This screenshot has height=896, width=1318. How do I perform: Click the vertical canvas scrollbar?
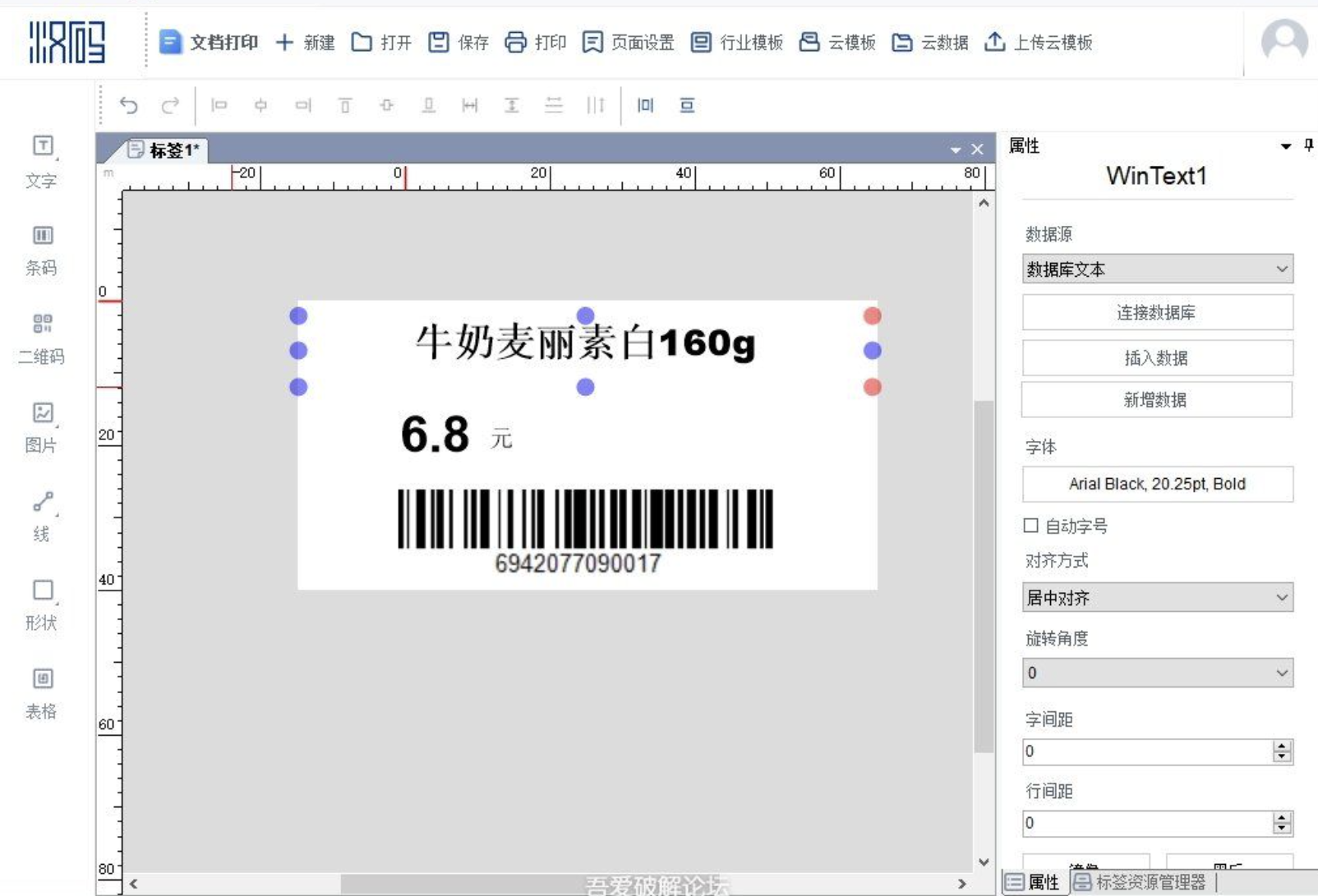[x=984, y=575]
